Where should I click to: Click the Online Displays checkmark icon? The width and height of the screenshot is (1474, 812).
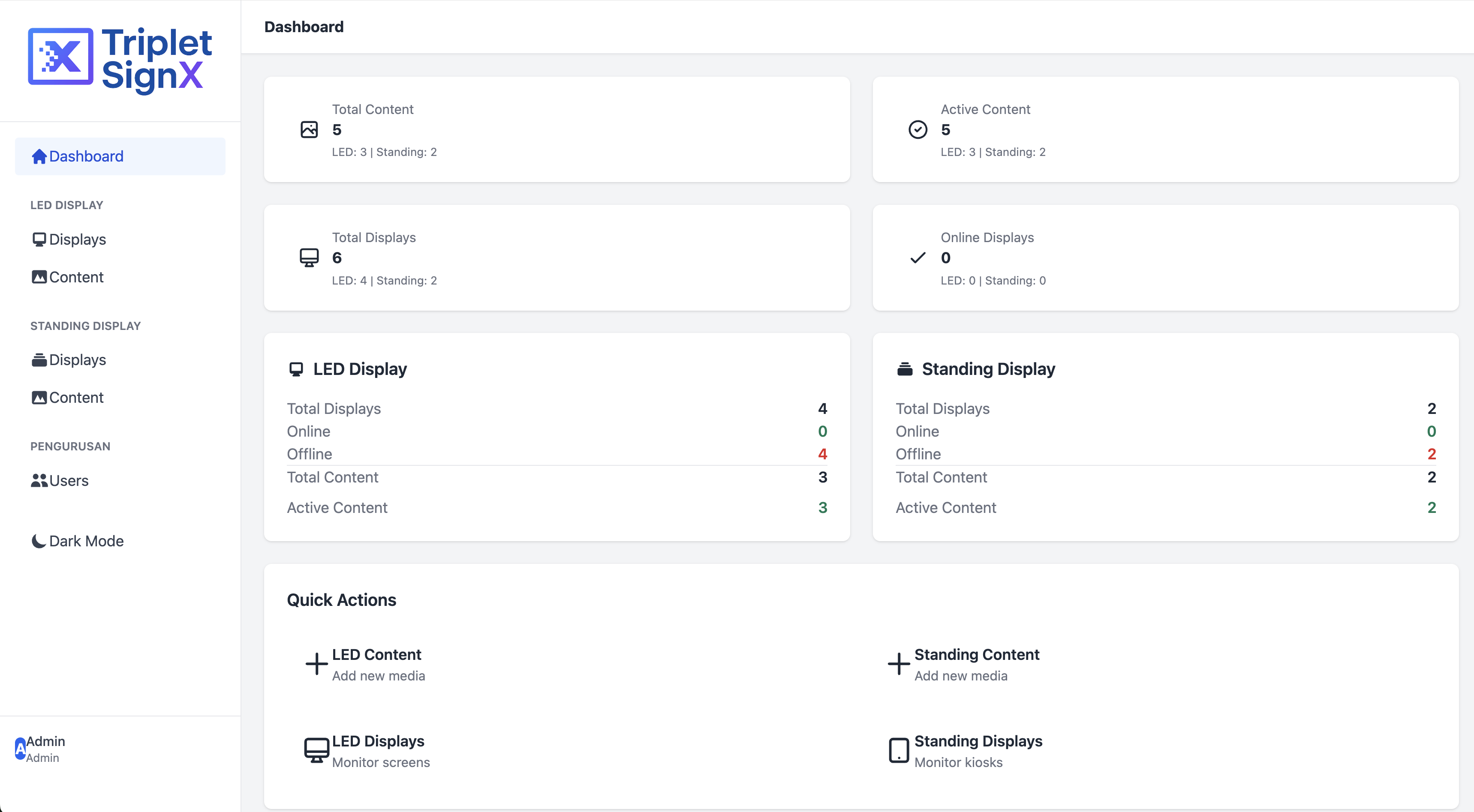tap(917, 258)
